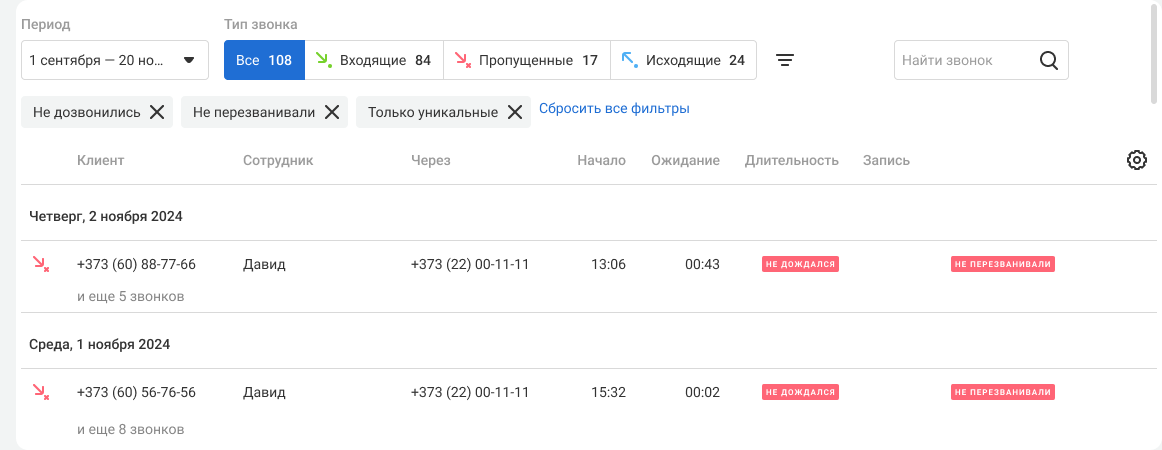Image resolution: width=1162 pixels, height=450 pixels.
Task: Open the period dropdown
Action: pos(114,60)
